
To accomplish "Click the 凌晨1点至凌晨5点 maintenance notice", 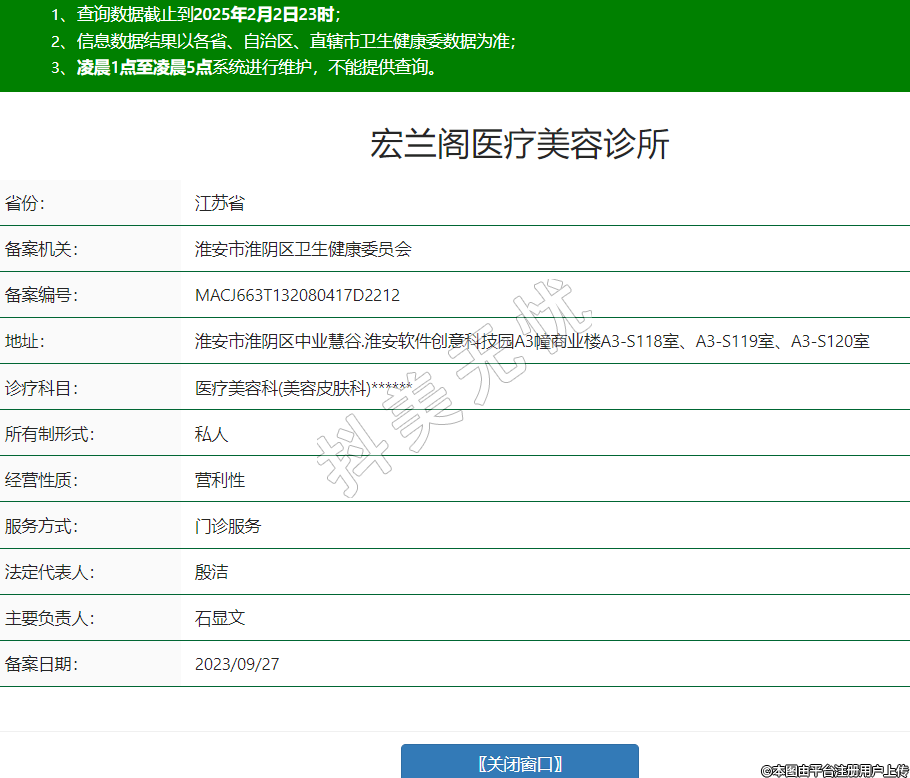I will tap(257, 68).
